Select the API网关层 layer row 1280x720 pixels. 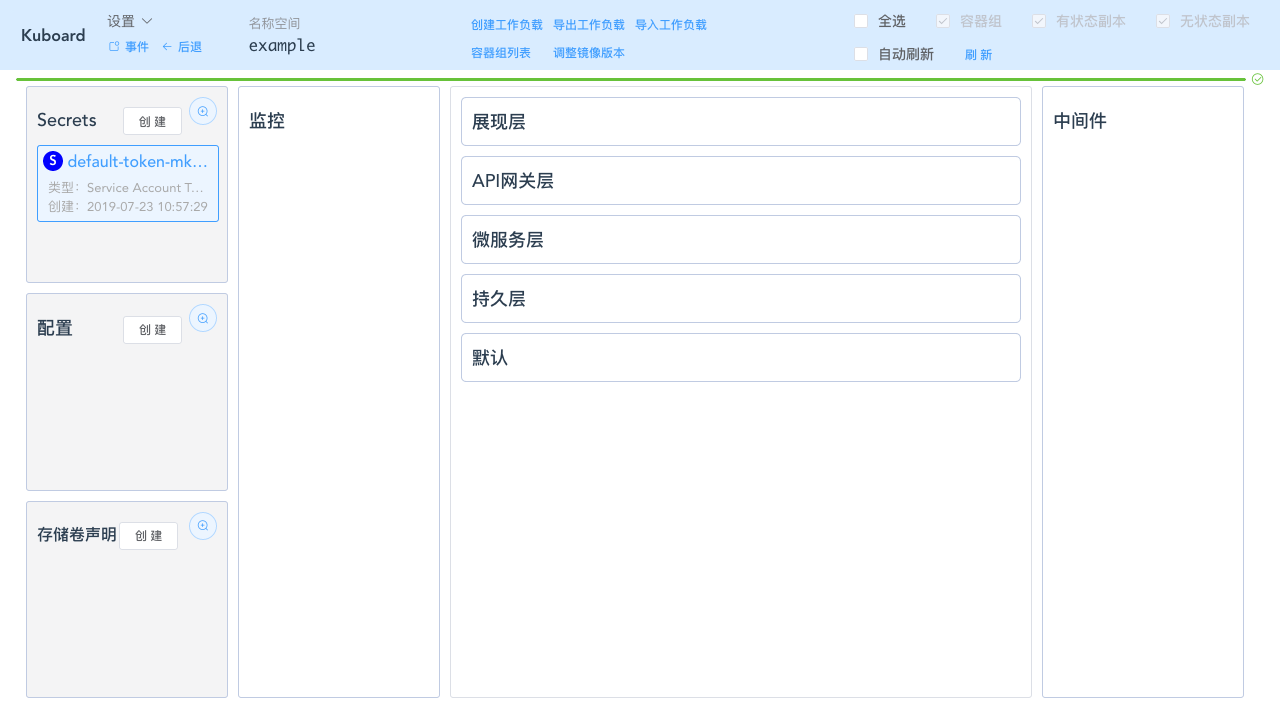pyautogui.click(x=741, y=180)
